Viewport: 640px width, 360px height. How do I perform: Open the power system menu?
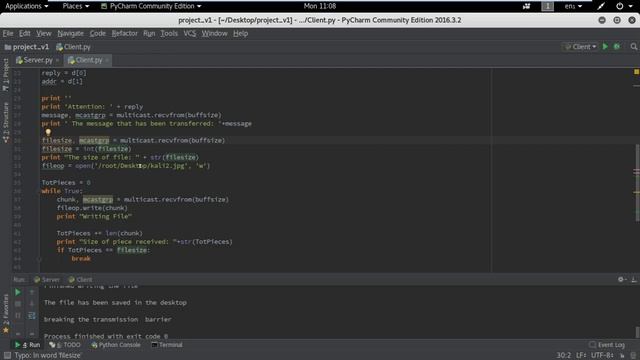(623, 6)
